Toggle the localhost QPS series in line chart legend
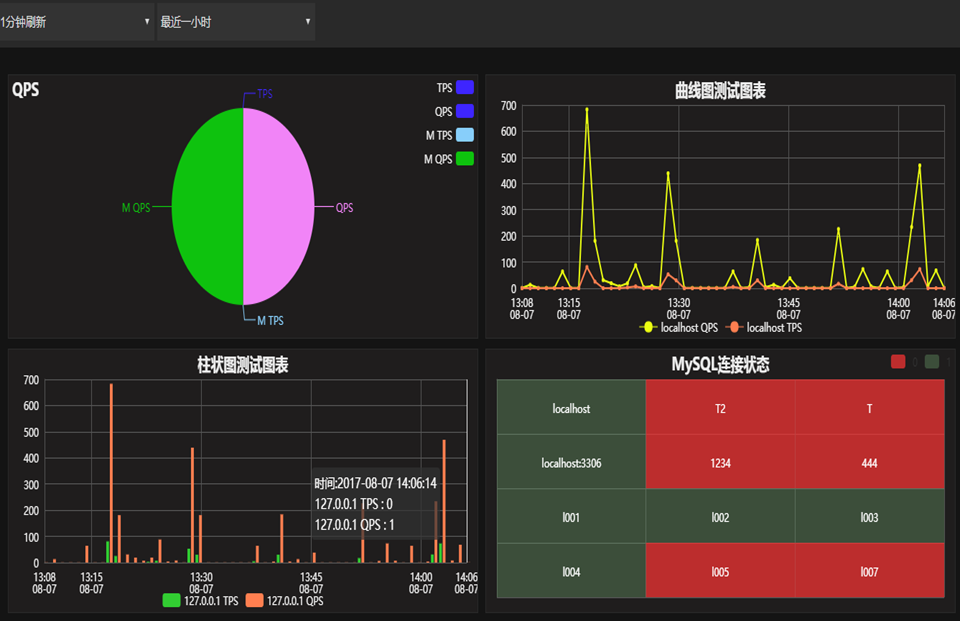 pyautogui.click(x=678, y=328)
